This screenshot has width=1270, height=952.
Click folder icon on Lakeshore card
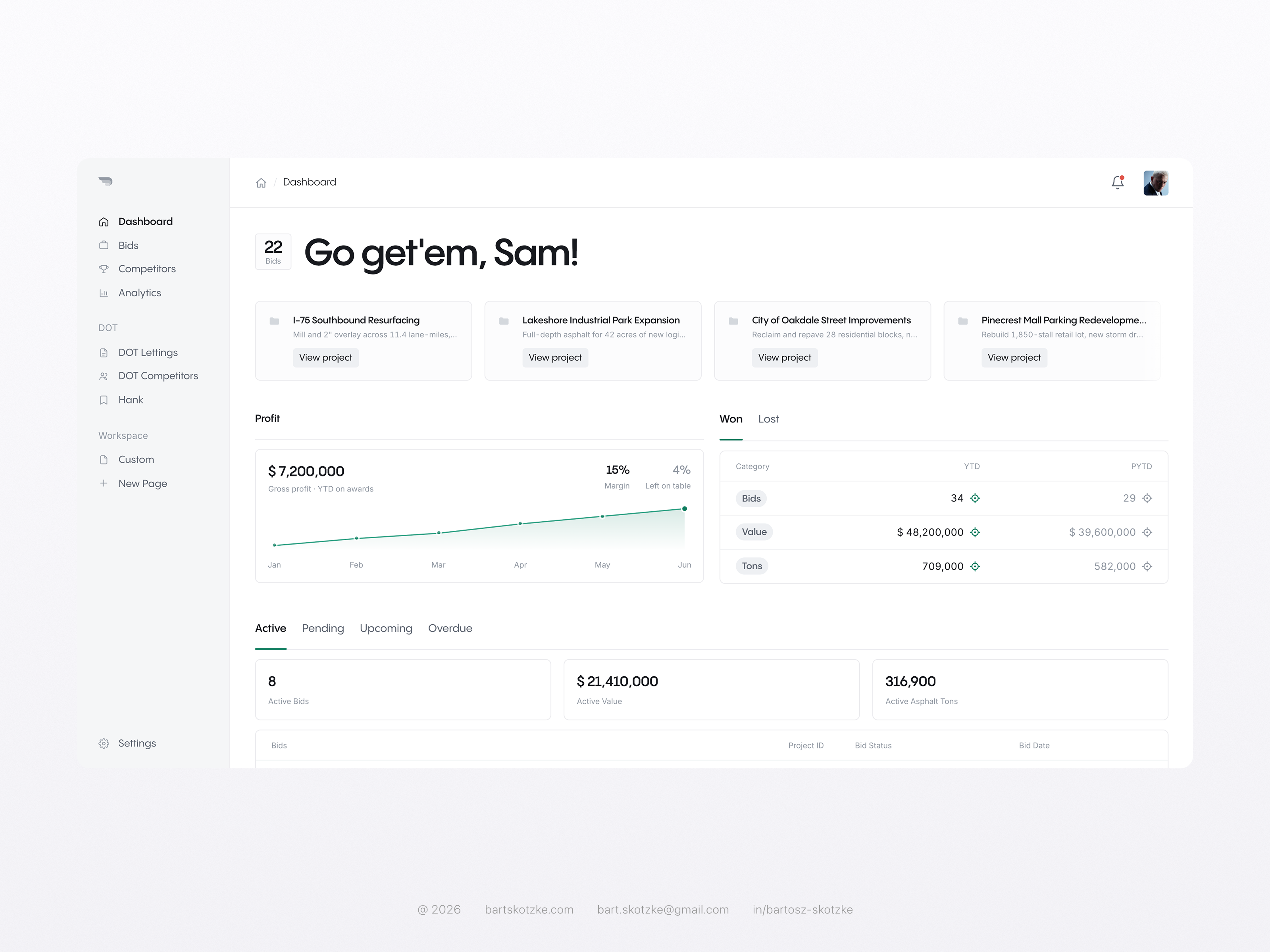click(x=504, y=321)
